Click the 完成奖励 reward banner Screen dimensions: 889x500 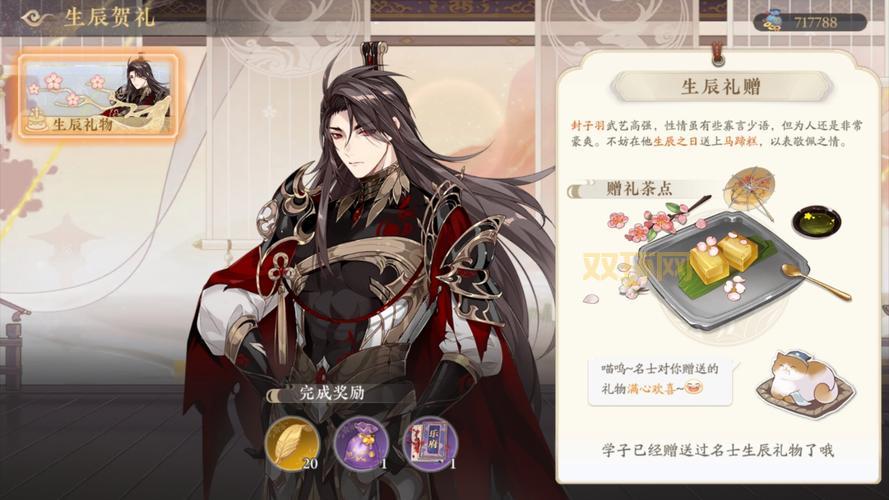point(332,393)
